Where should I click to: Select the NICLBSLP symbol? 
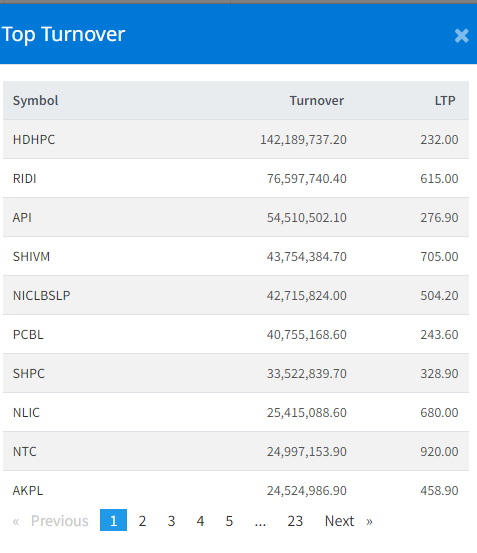(42, 295)
